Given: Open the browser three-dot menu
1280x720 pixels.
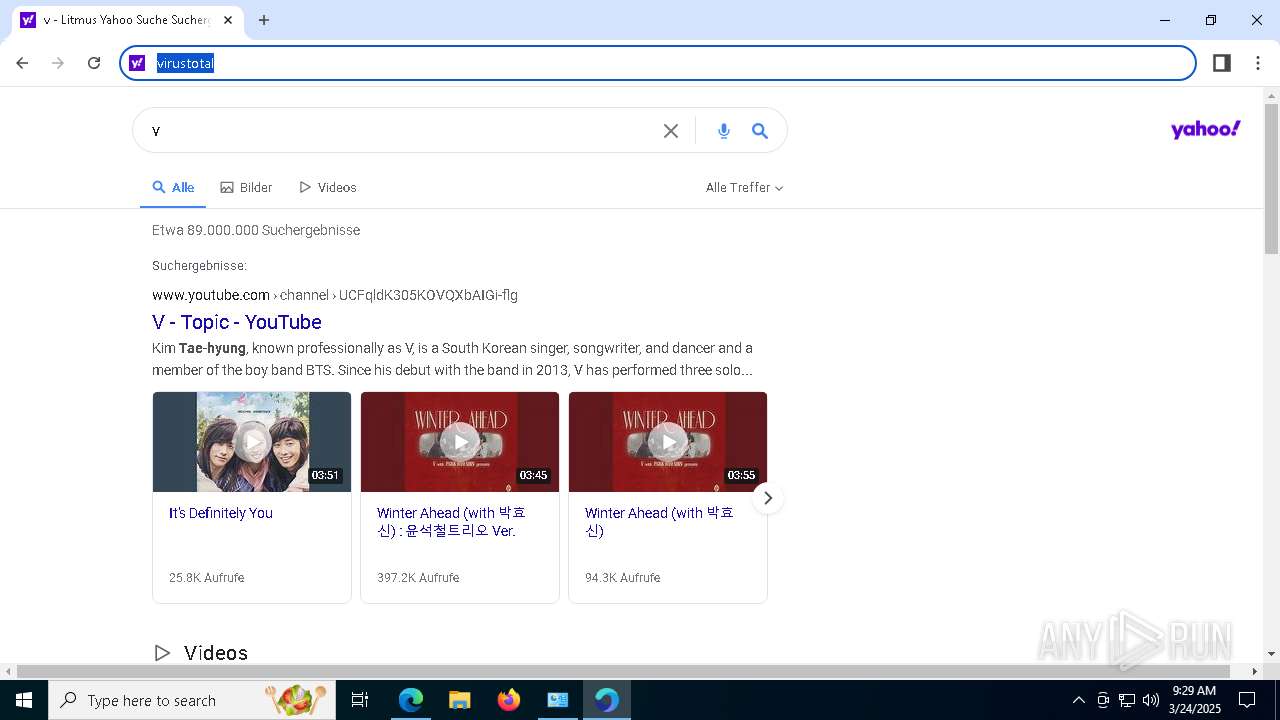Looking at the screenshot, I should coord(1257,63).
